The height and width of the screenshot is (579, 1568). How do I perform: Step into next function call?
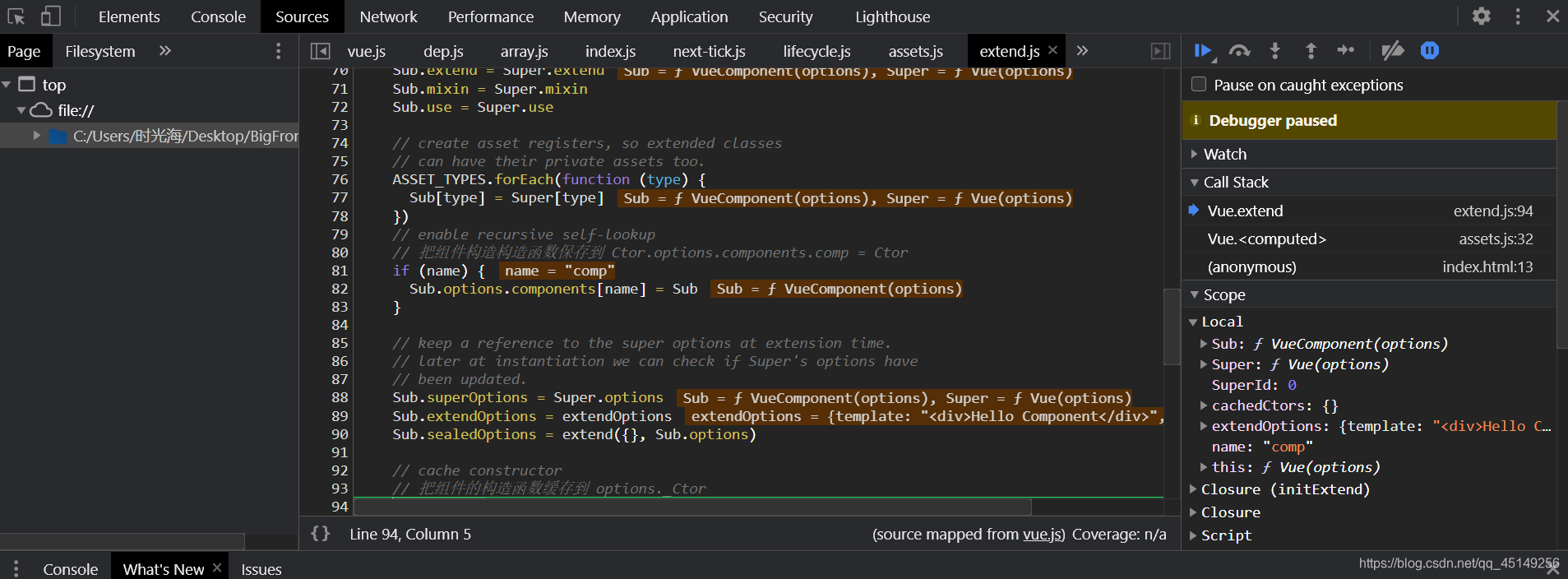coord(1275,51)
